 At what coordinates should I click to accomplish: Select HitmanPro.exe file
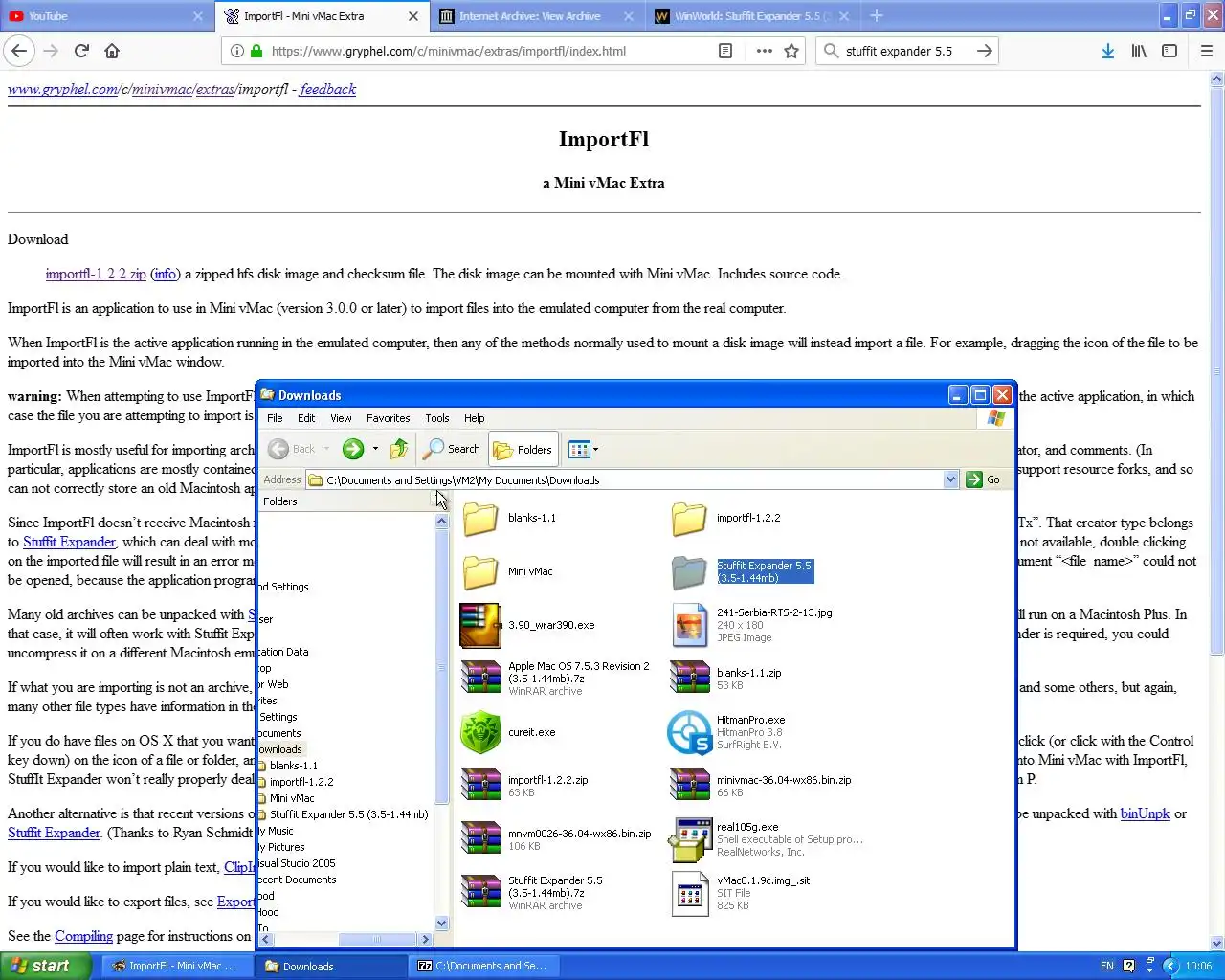click(727, 732)
